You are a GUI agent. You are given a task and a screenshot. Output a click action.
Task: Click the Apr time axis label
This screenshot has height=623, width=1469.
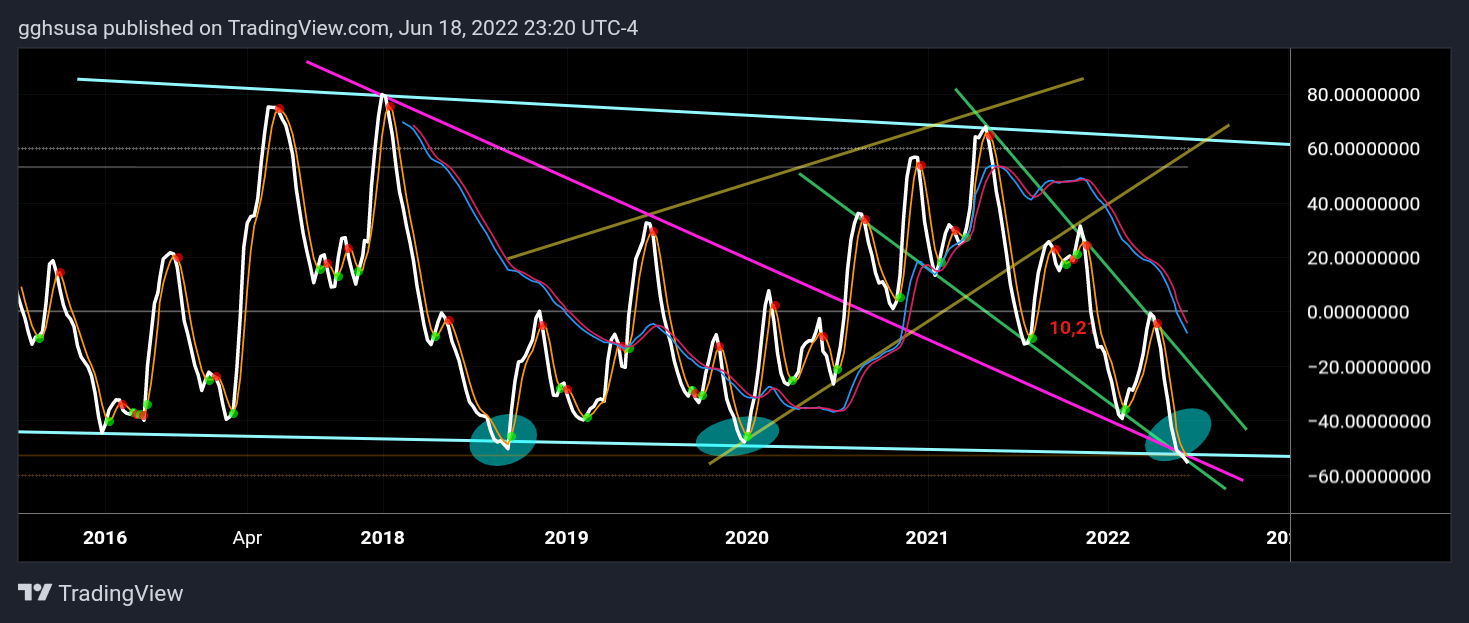tap(247, 538)
